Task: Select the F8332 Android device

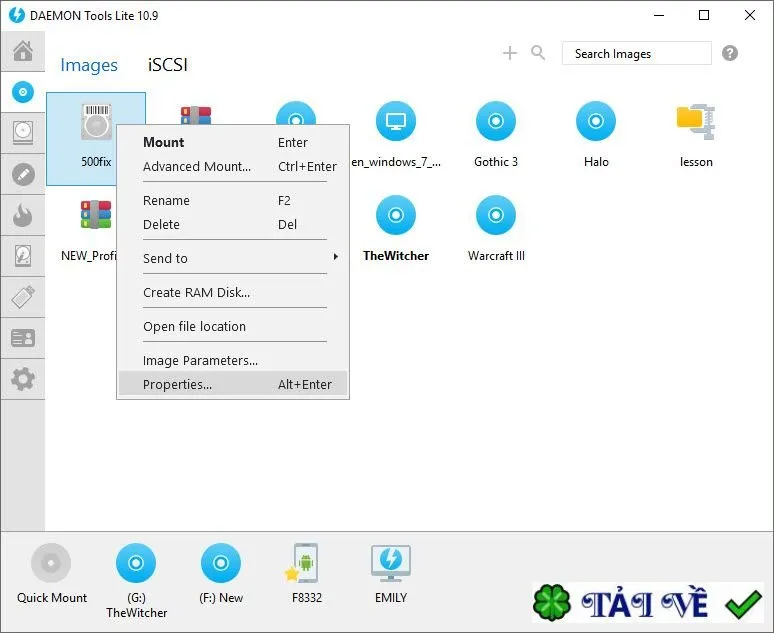Action: point(306,574)
